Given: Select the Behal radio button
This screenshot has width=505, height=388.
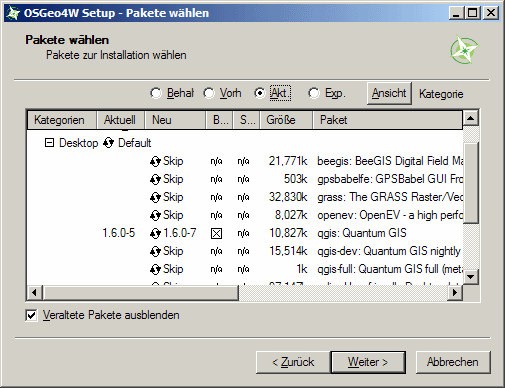Looking at the screenshot, I should (x=156, y=93).
